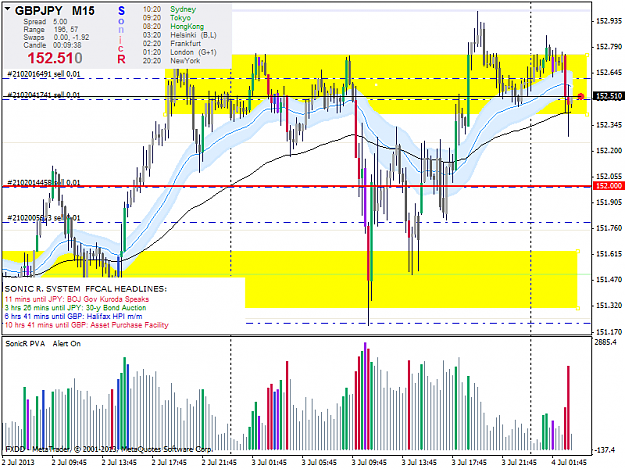This screenshot has height=469, width=625.
Task: Click the tallest purple volume bar
Action: pos(365,396)
